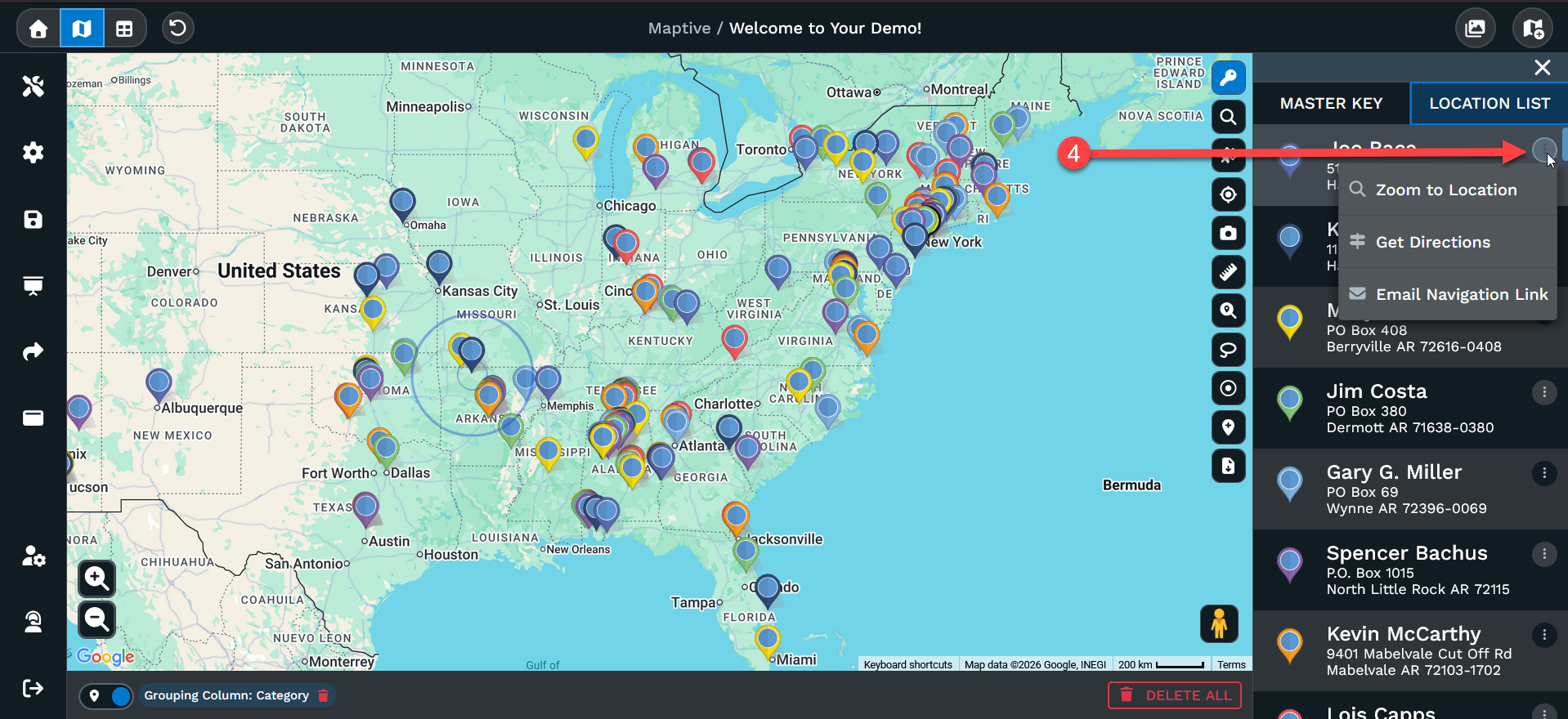Select the radius circle tool

pyautogui.click(x=1228, y=388)
